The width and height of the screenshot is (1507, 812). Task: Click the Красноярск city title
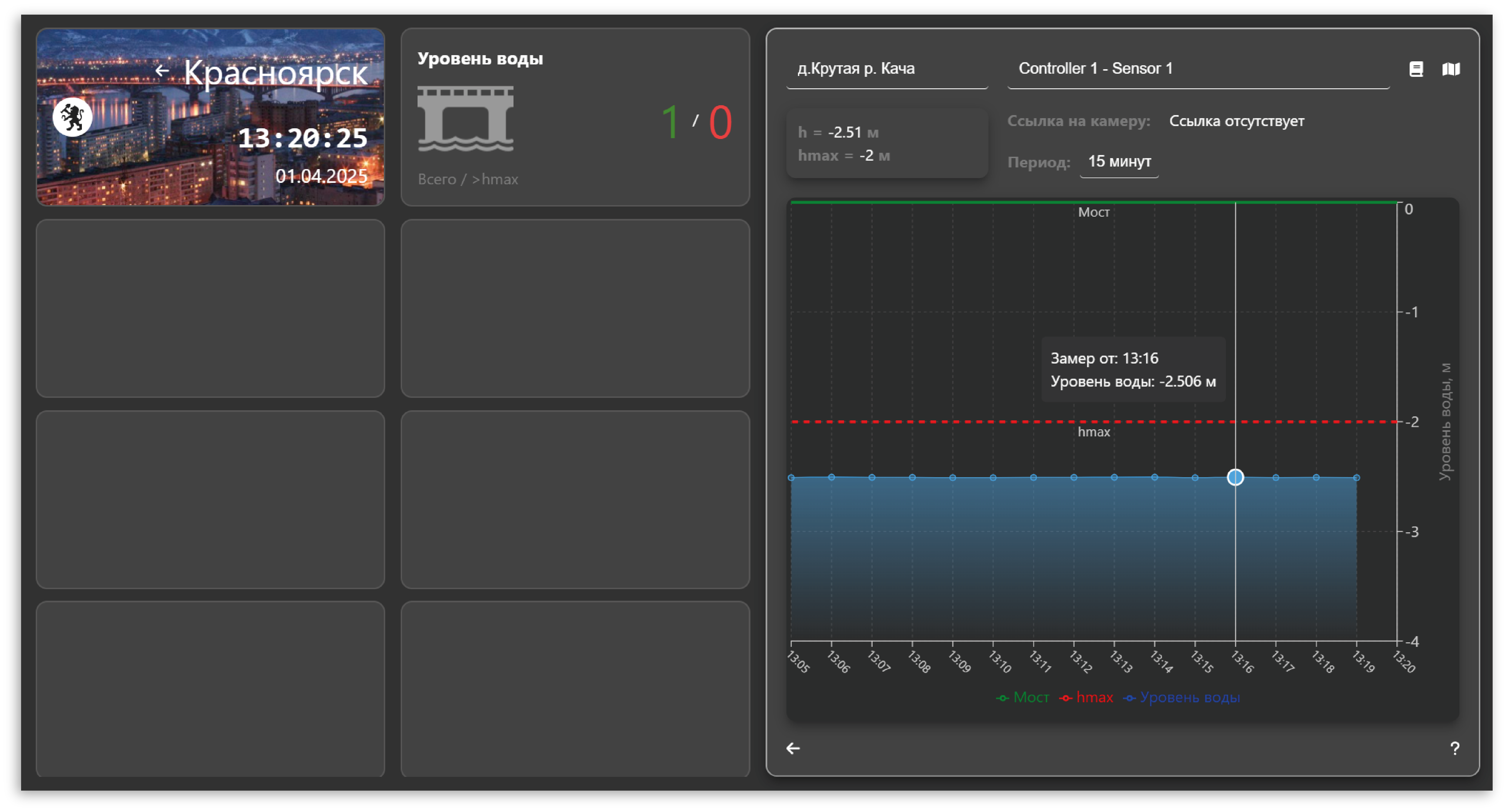(x=275, y=74)
